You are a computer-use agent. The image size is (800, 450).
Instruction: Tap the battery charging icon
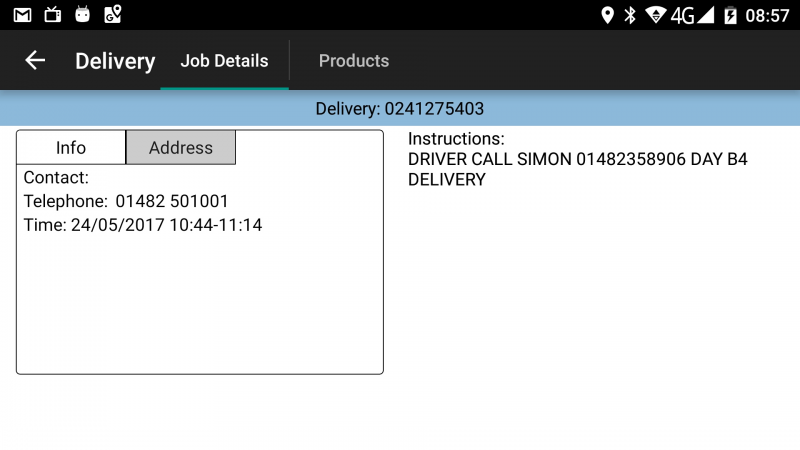click(x=731, y=15)
